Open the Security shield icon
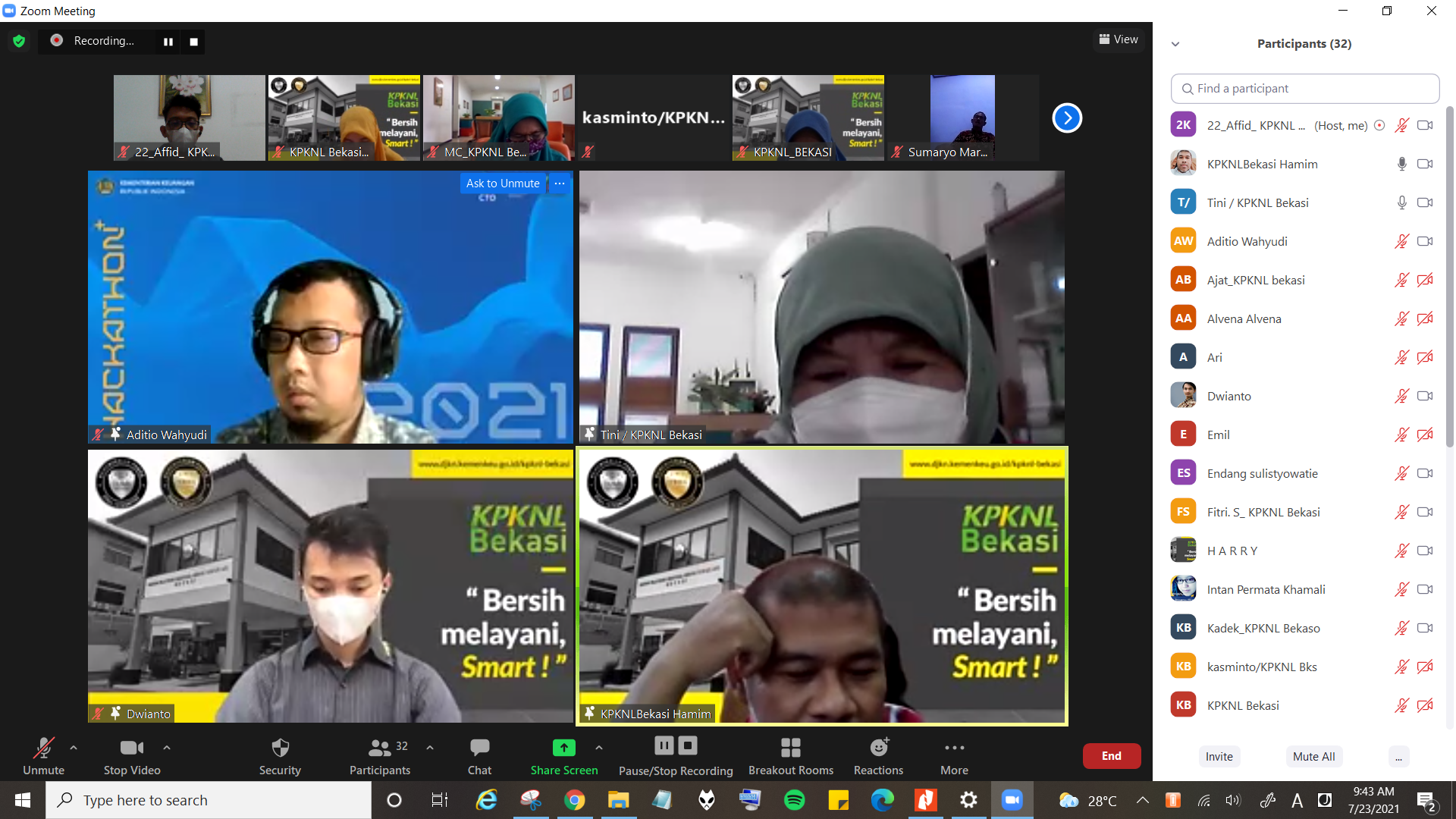 click(280, 748)
